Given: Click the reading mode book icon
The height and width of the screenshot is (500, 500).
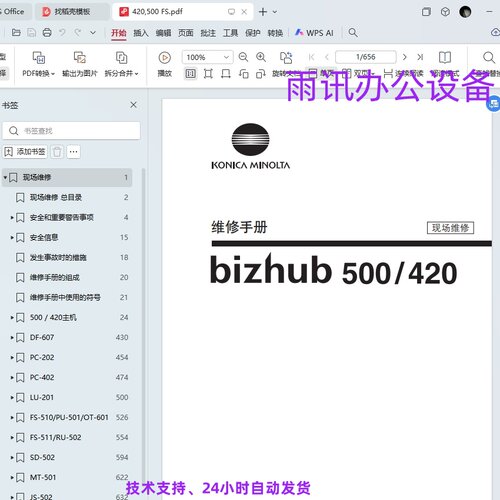Looking at the screenshot, I should coord(445,57).
